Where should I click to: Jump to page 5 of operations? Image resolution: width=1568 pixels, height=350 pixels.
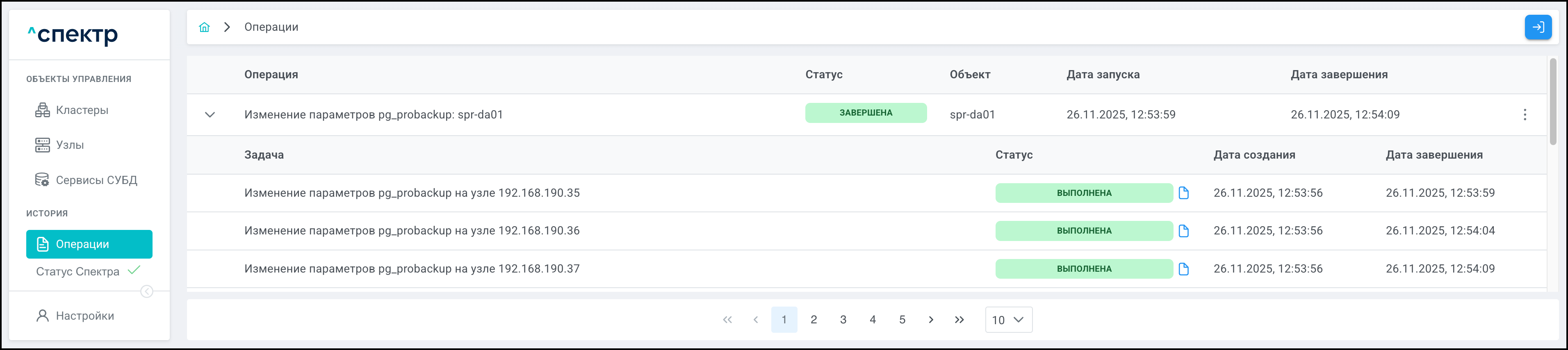click(x=902, y=320)
